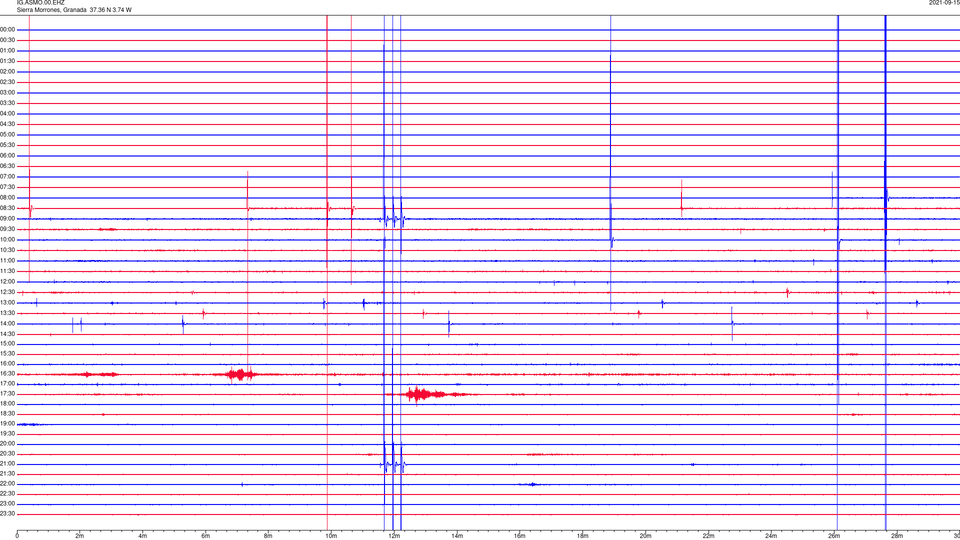The width and height of the screenshot is (960, 540).
Task: Pick the large red seismic burst on 17:30 trace
Action: pyautogui.click(x=432, y=394)
